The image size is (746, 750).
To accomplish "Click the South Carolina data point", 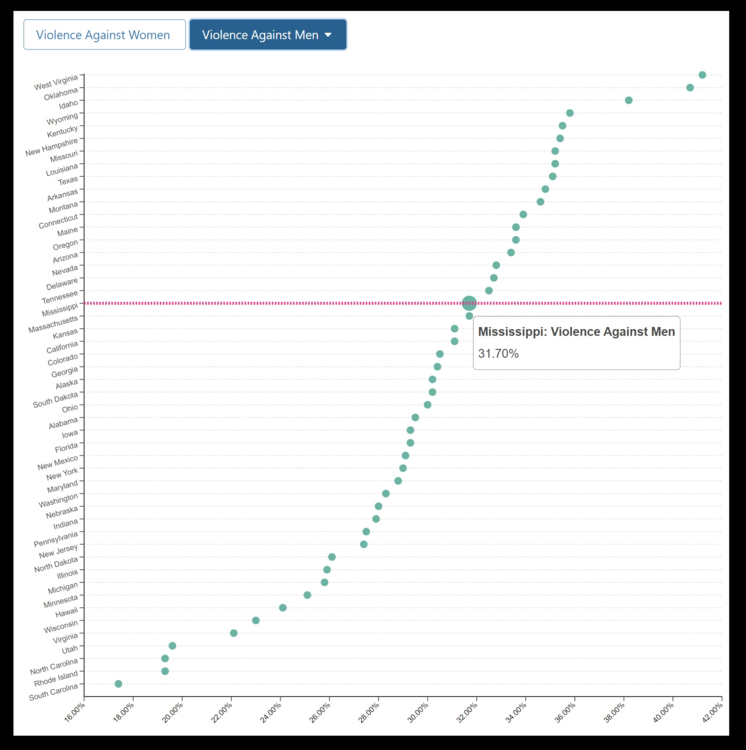I will [118, 684].
